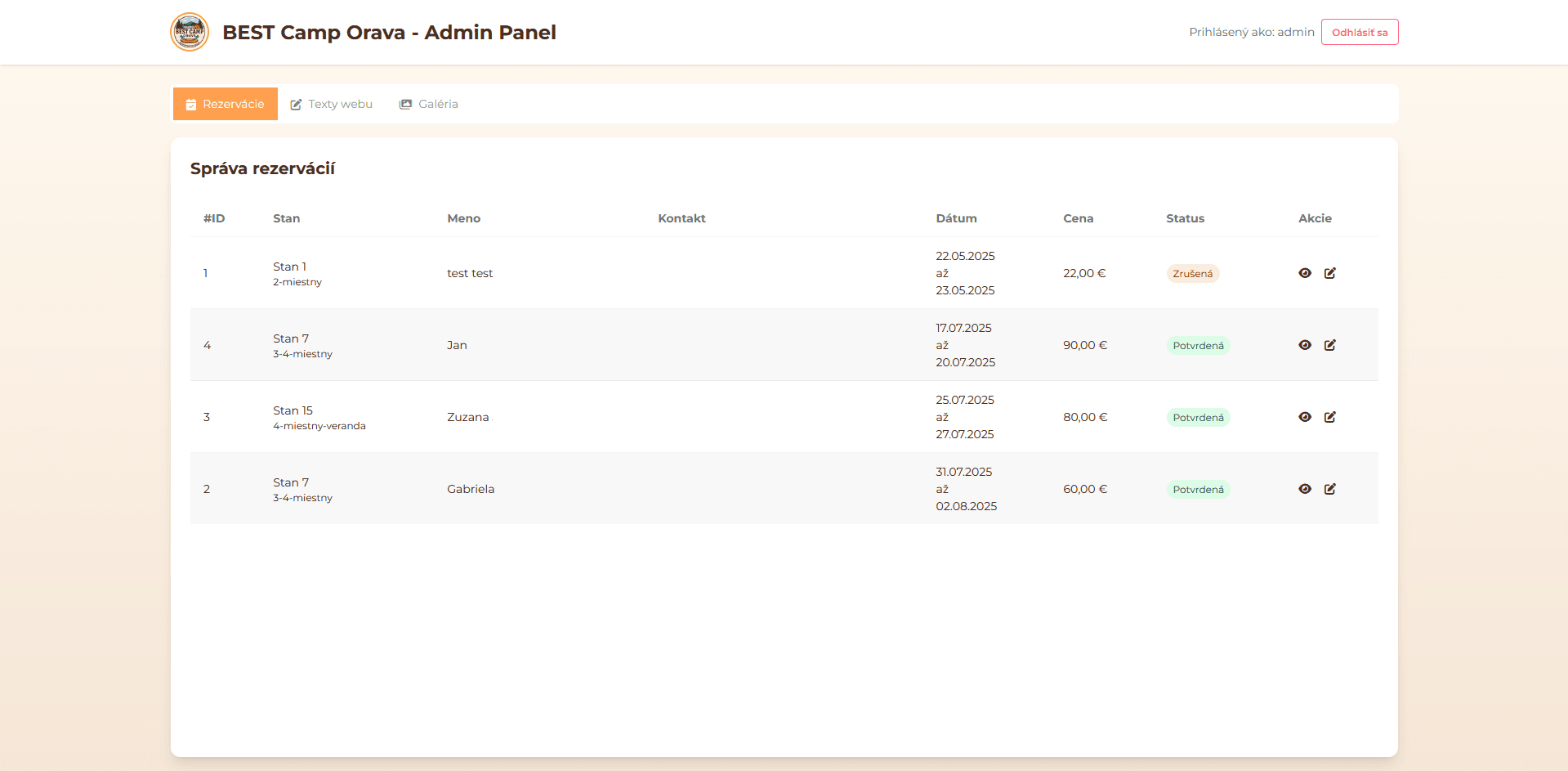Open the Rezervácie tab
The height and width of the screenshot is (771, 1568).
click(x=226, y=104)
